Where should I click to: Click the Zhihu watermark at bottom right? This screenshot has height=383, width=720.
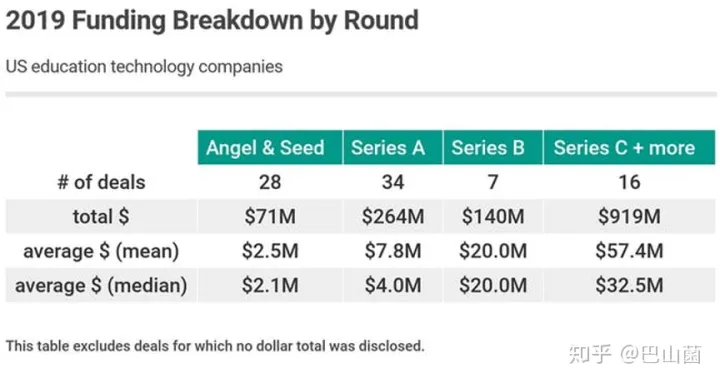635,355
